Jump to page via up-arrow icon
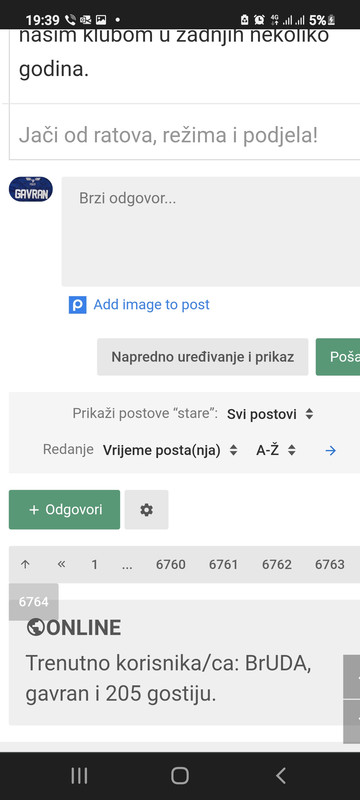The image size is (360, 800). point(25,564)
